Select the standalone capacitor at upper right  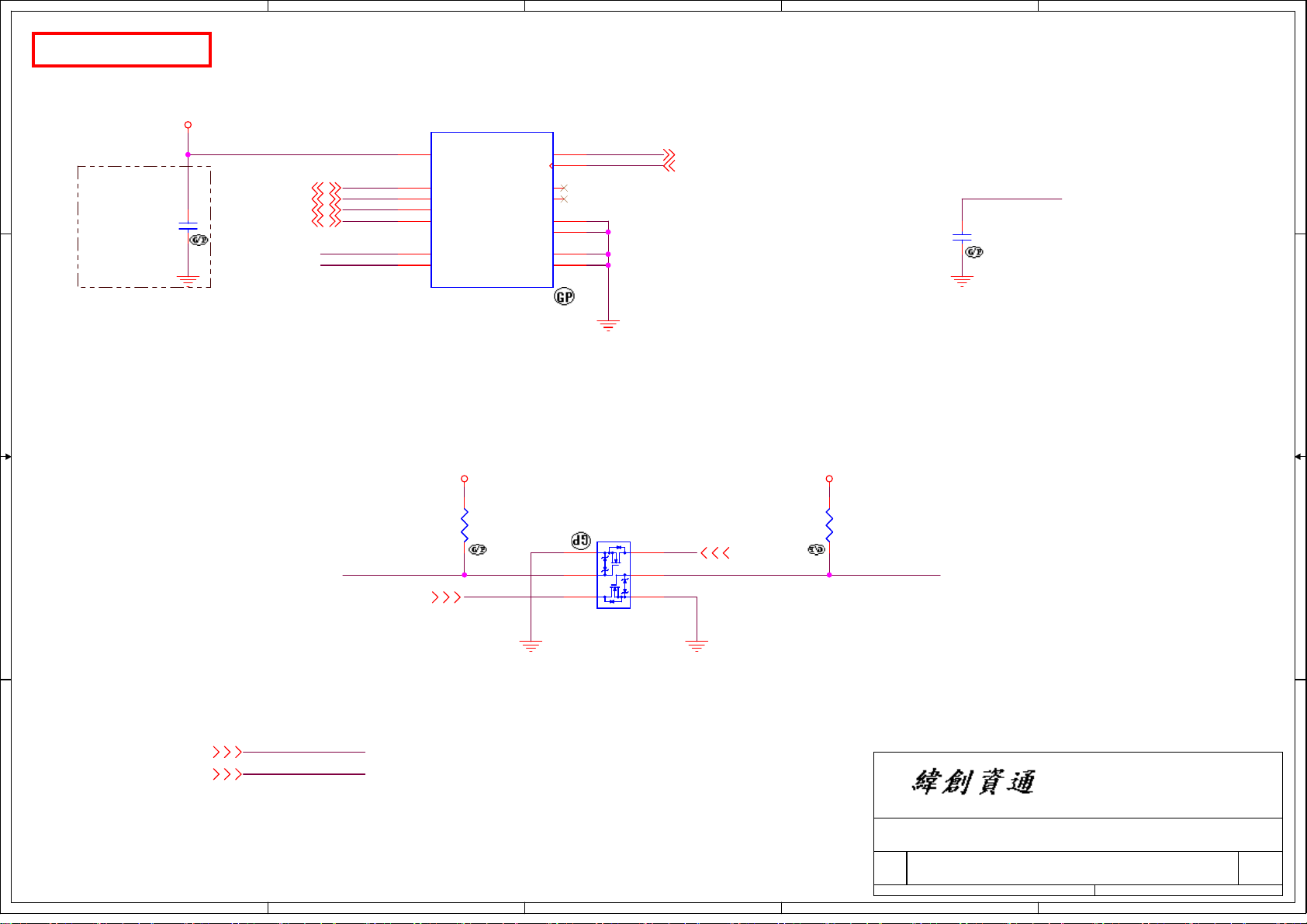click(962, 237)
